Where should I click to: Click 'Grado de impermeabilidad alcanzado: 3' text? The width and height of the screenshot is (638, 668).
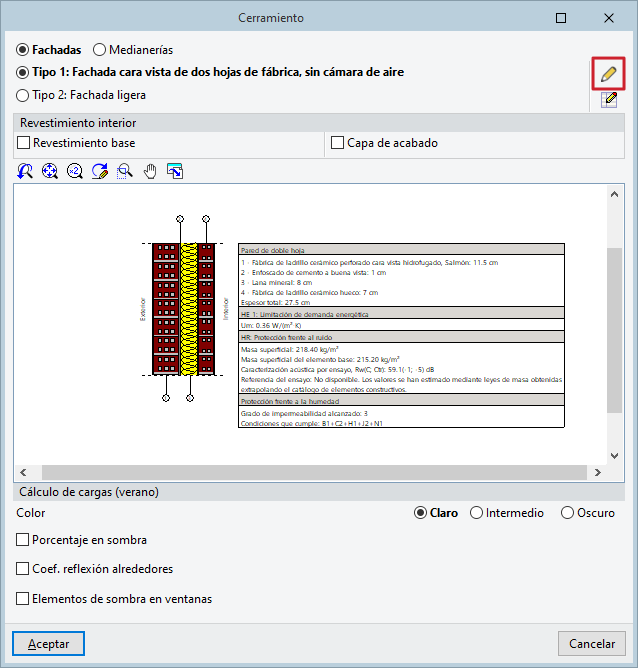tap(304, 413)
